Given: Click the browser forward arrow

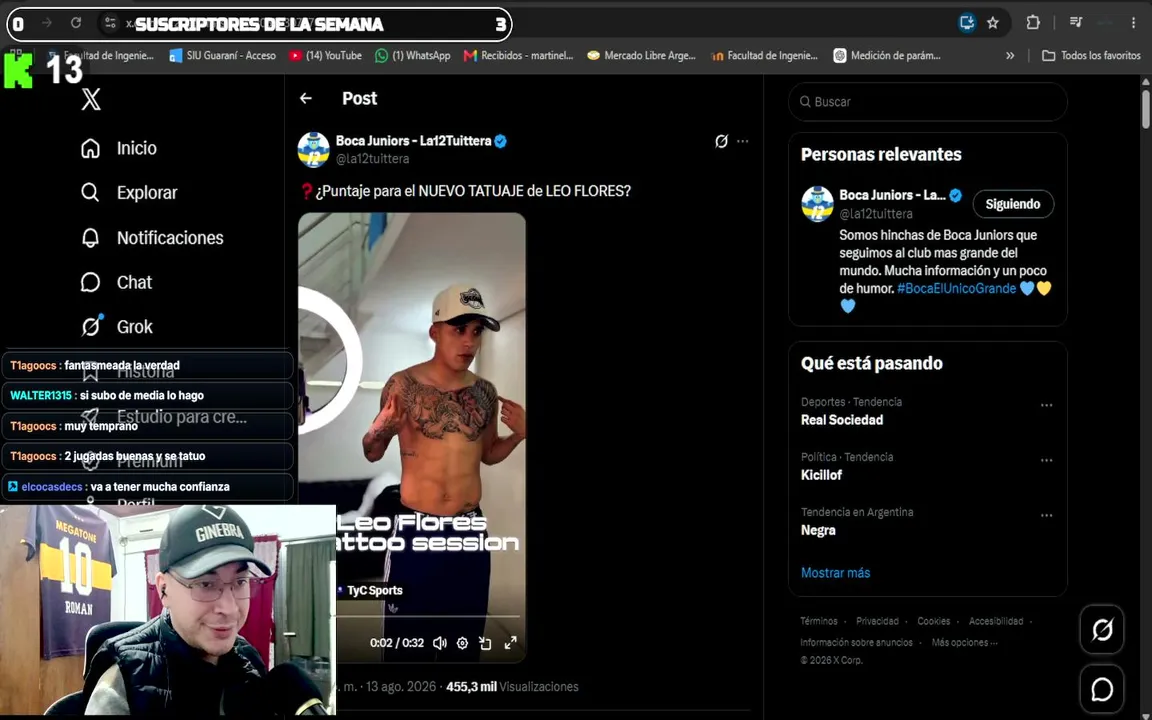Looking at the screenshot, I should pyautogui.click(x=46, y=24).
